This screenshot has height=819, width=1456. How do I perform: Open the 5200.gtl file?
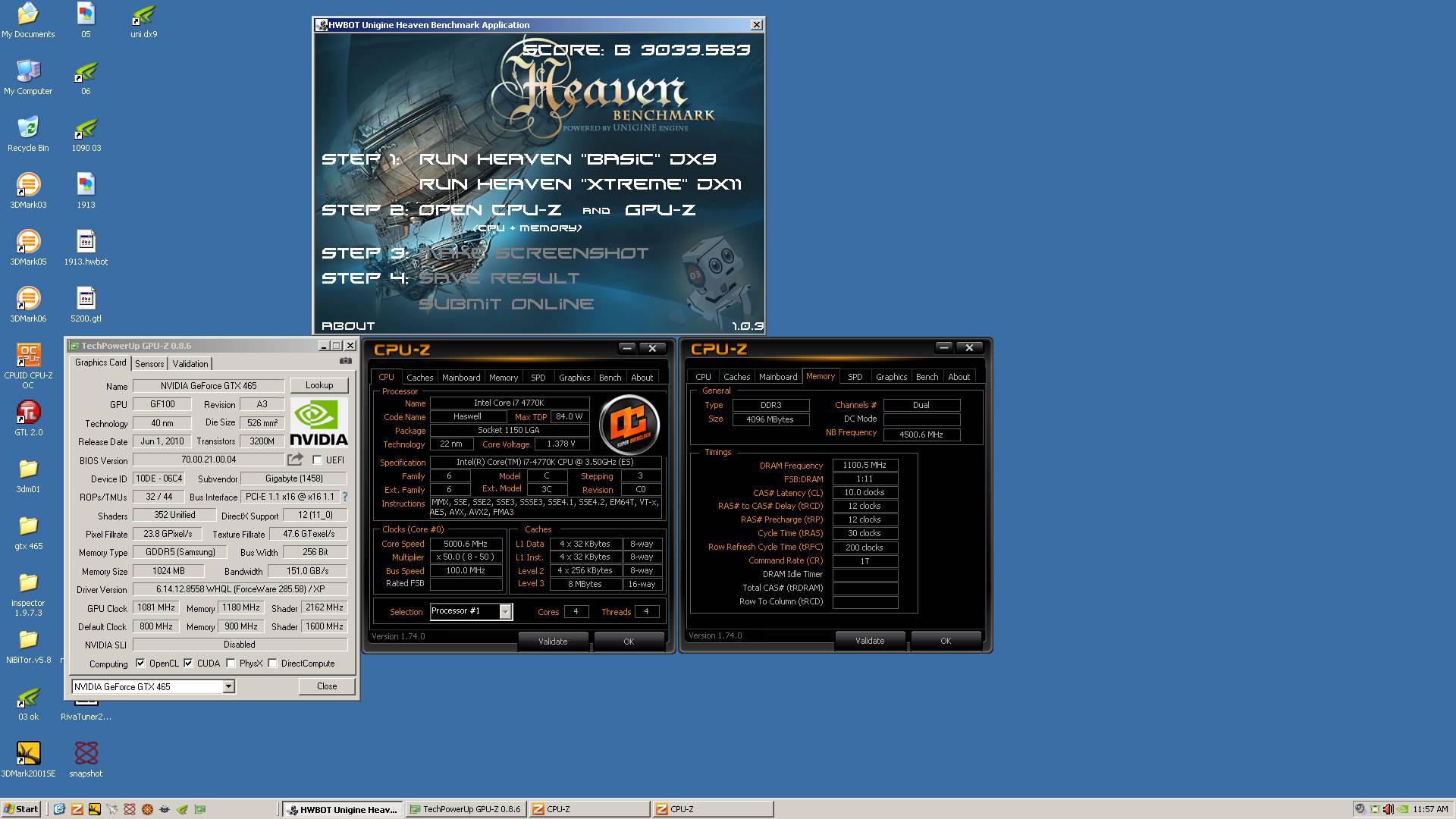(86, 305)
